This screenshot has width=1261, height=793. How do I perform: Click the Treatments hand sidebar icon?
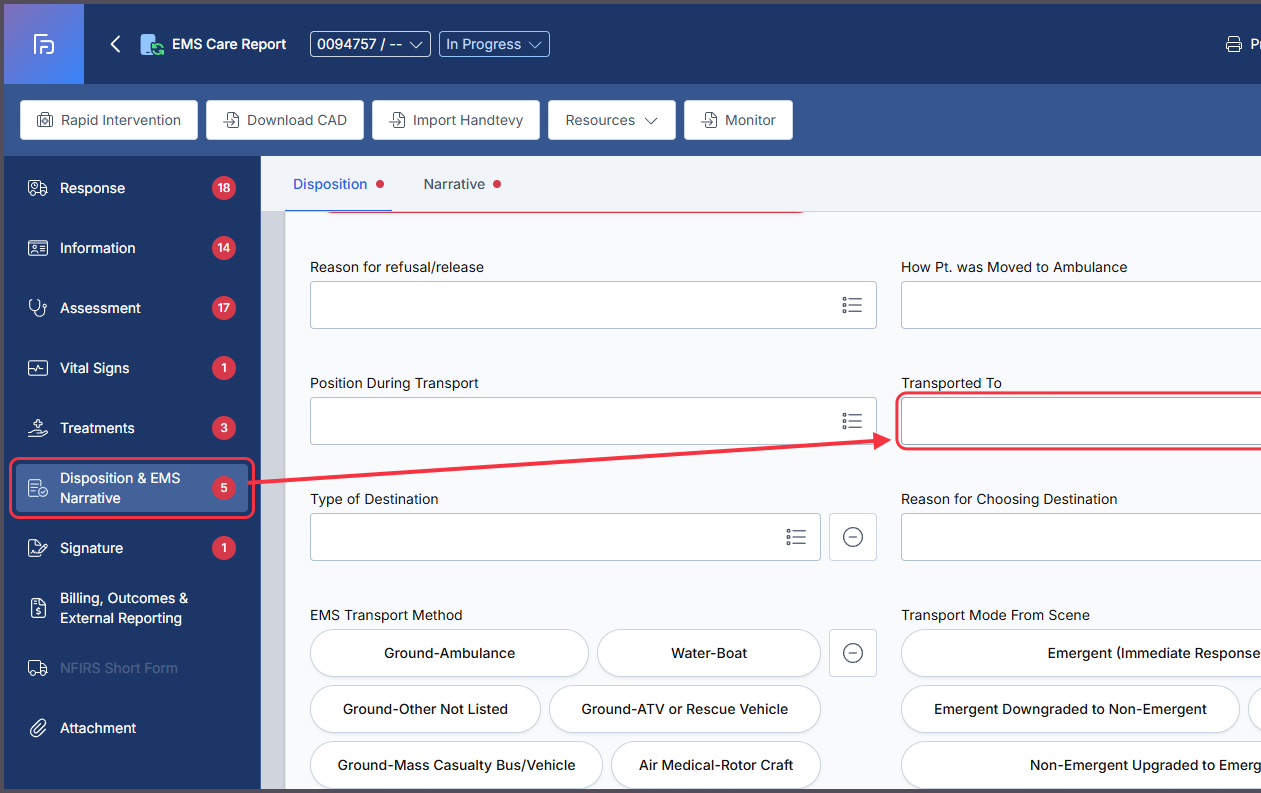38,428
